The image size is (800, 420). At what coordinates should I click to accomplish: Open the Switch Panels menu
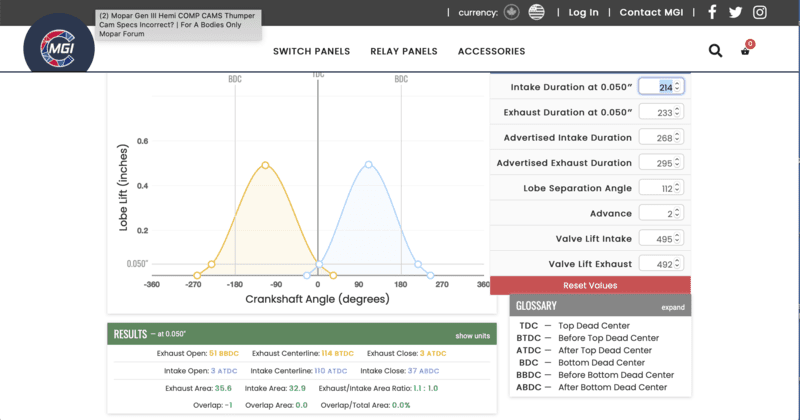click(311, 51)
